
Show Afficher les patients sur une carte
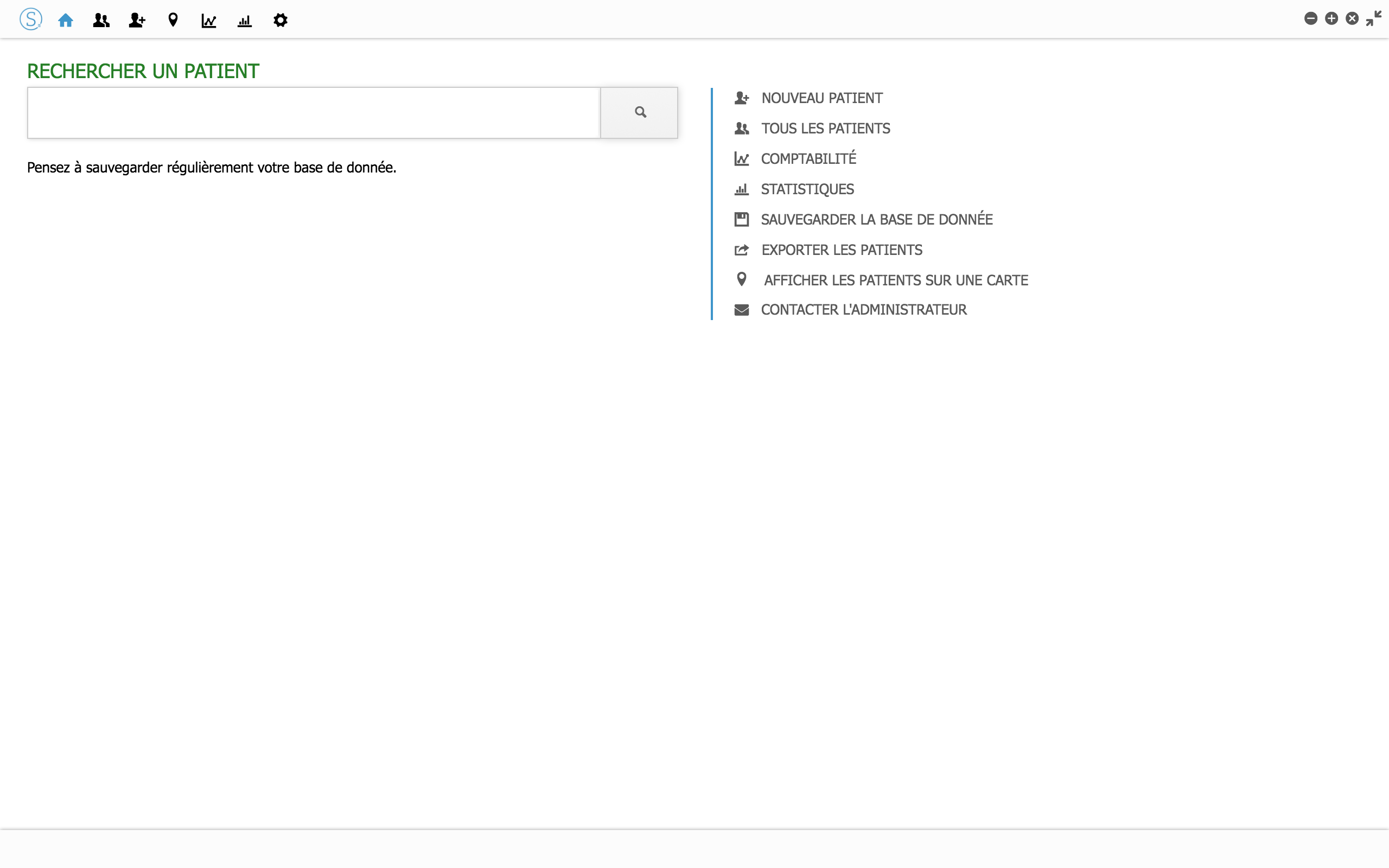pyautogui.click(x=895, y=280)
